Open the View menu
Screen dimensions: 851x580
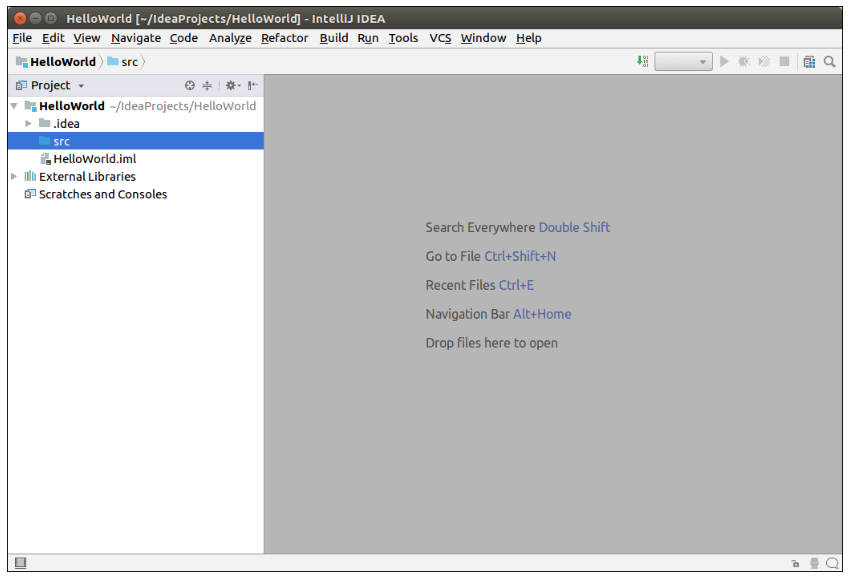coord(87,38)
